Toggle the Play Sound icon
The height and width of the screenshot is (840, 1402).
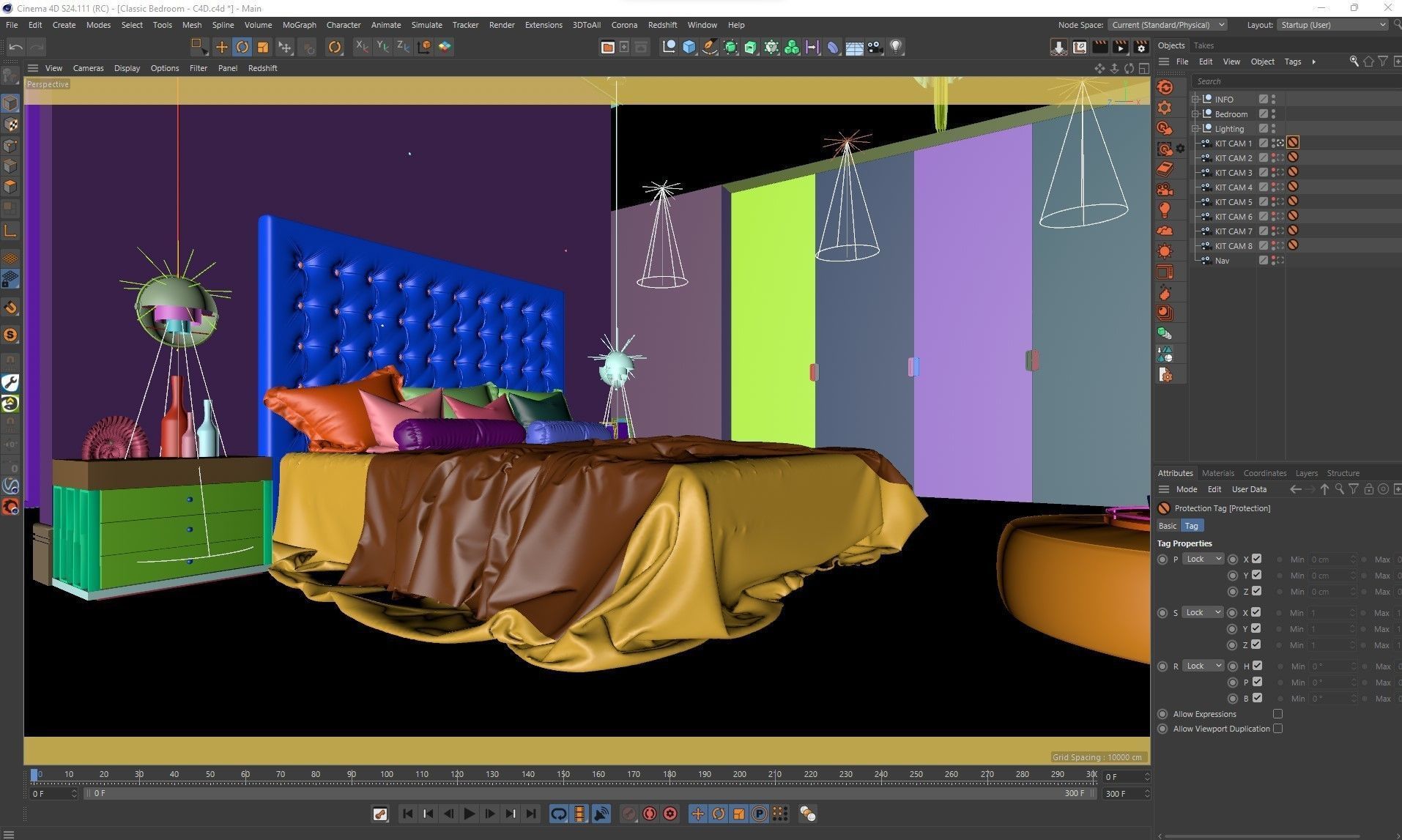coord(601,814)
